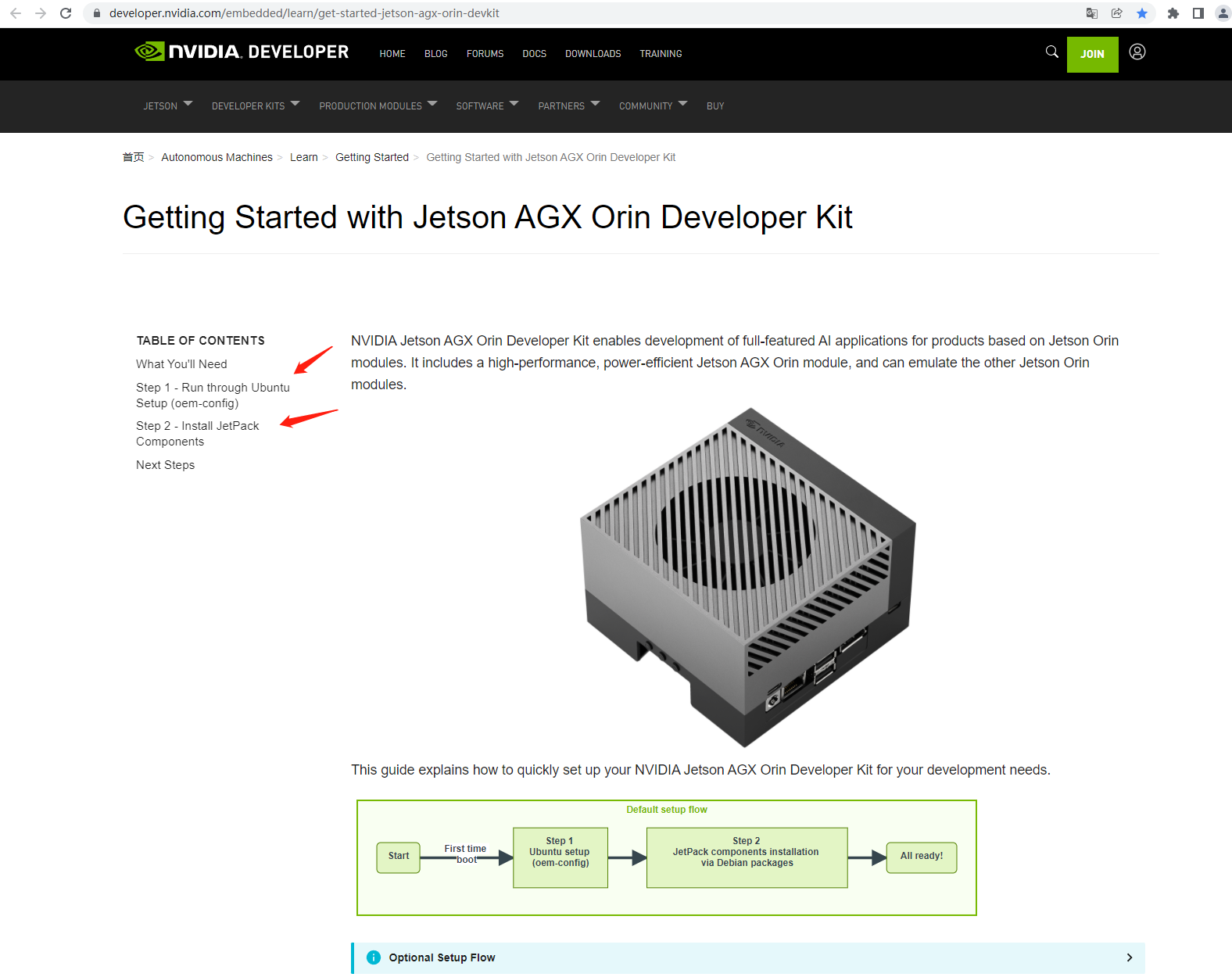
Task: Open the HOME menu item
Action: click(392, 54)
